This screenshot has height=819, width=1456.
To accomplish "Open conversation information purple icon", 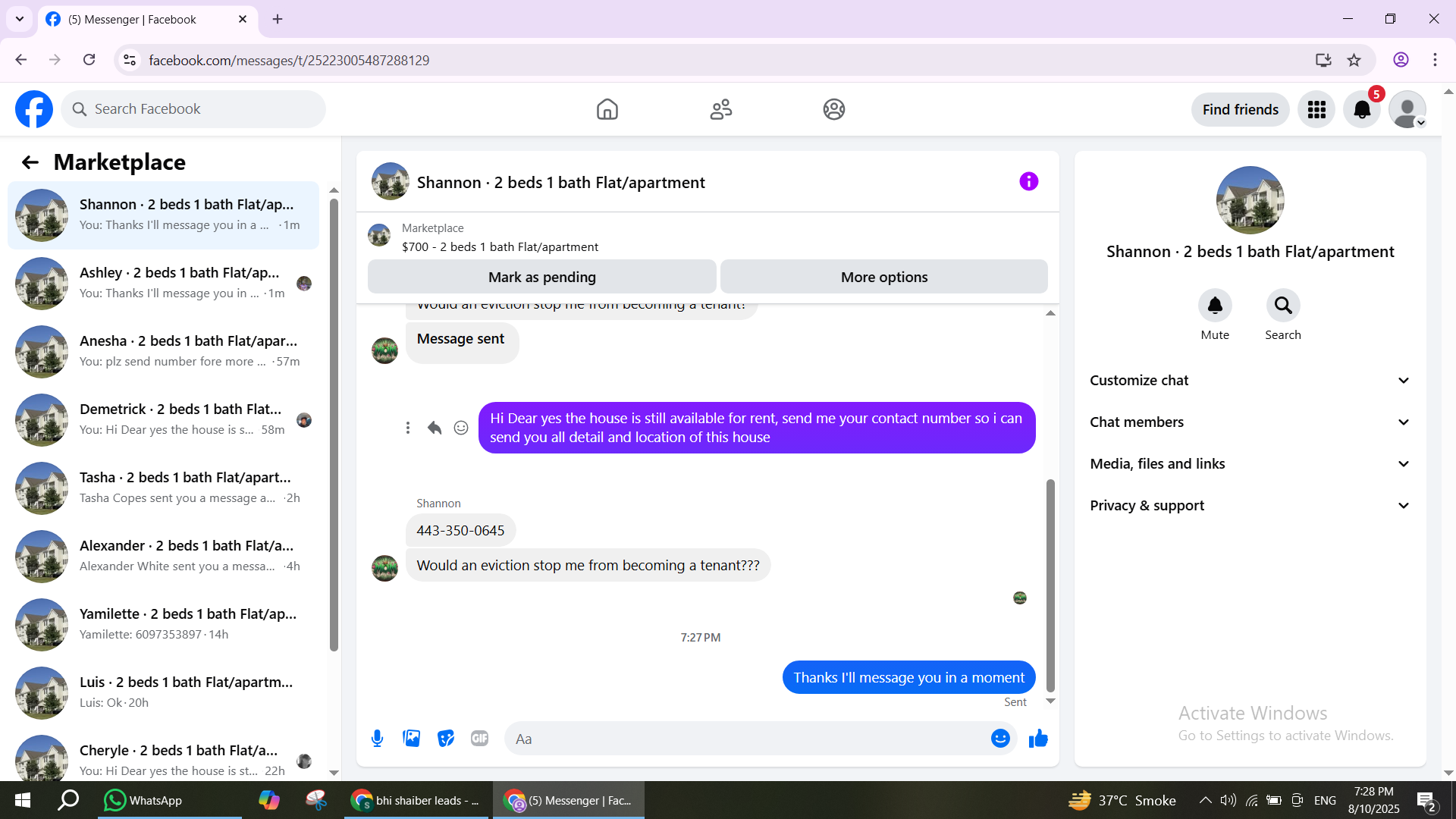I will 1028,181.
